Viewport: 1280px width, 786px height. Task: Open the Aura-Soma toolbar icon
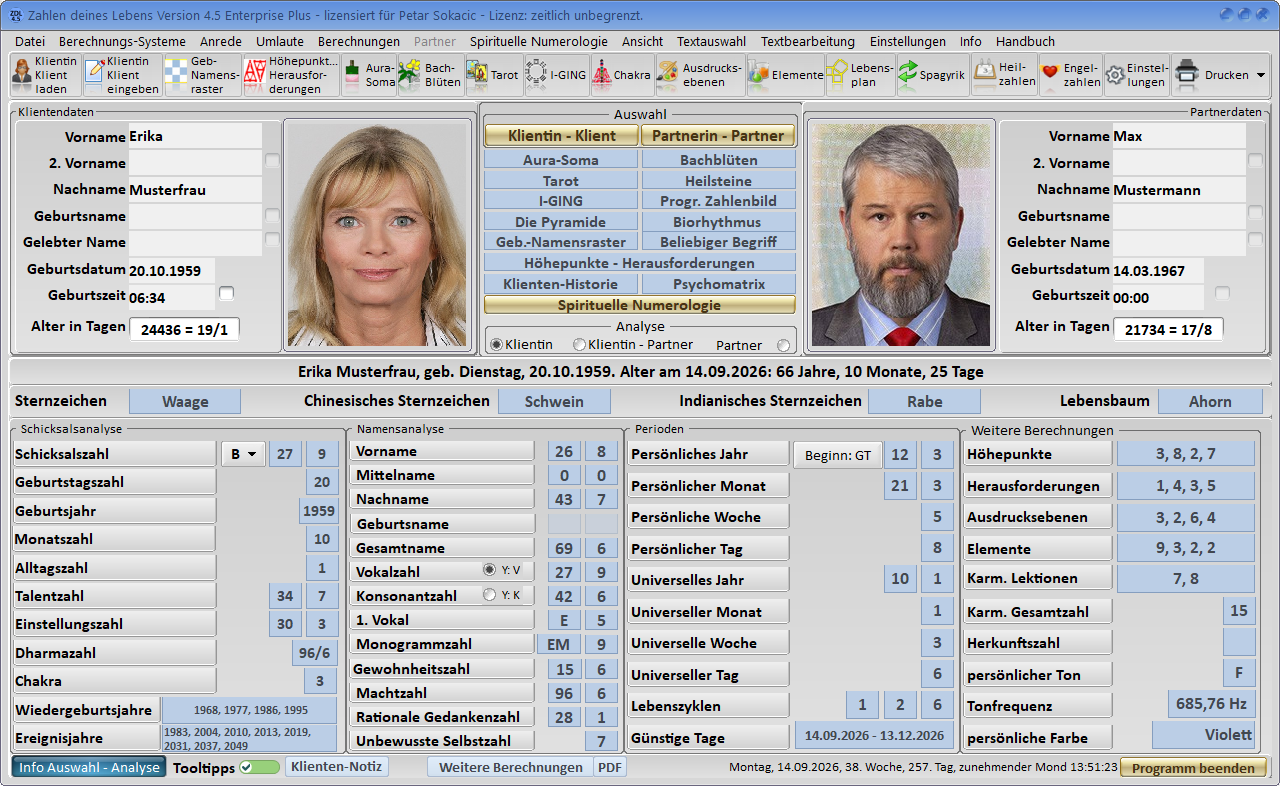(369, 75)
